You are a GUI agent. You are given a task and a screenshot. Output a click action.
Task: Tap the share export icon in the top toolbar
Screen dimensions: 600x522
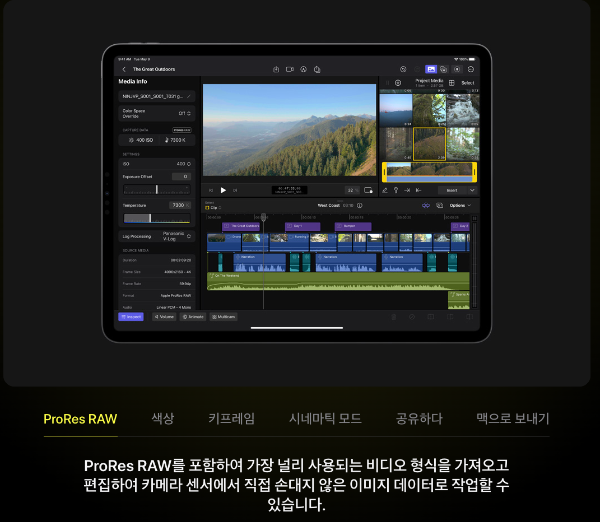317,69
